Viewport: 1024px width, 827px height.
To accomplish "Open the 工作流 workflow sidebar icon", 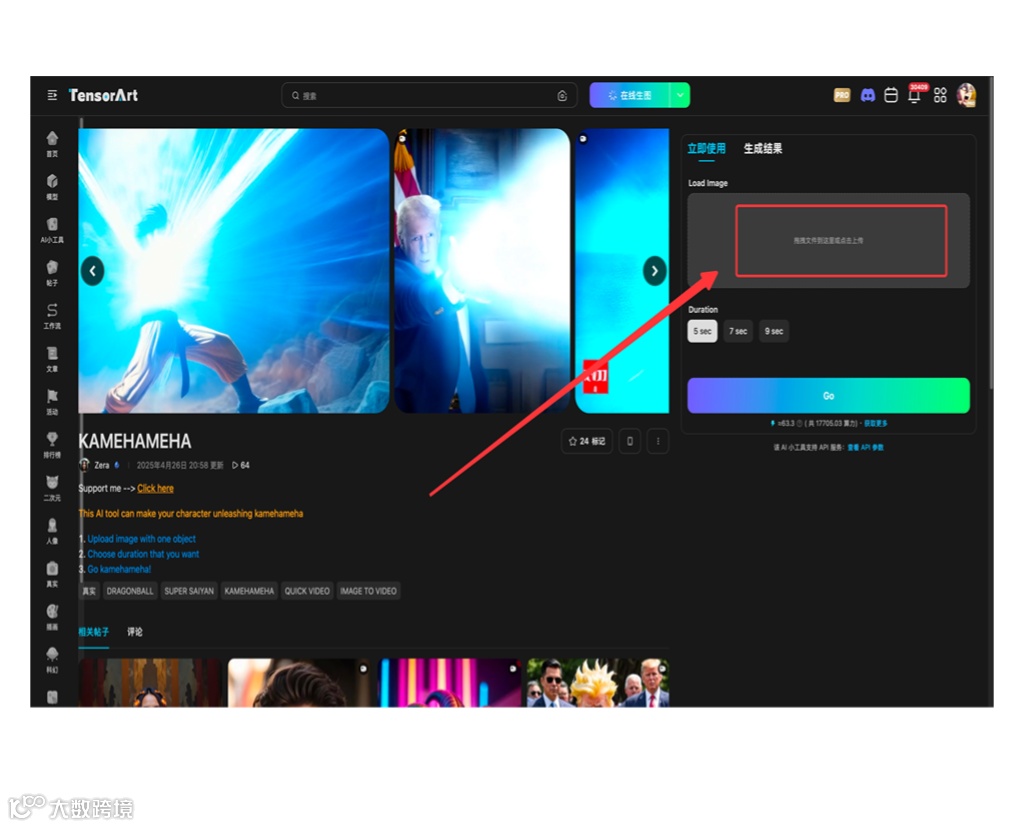I will [x=52, y=316].
